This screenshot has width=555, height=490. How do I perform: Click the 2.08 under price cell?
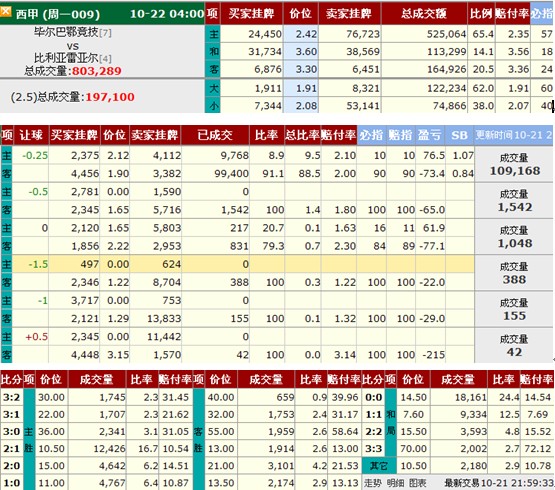(301, 105)
